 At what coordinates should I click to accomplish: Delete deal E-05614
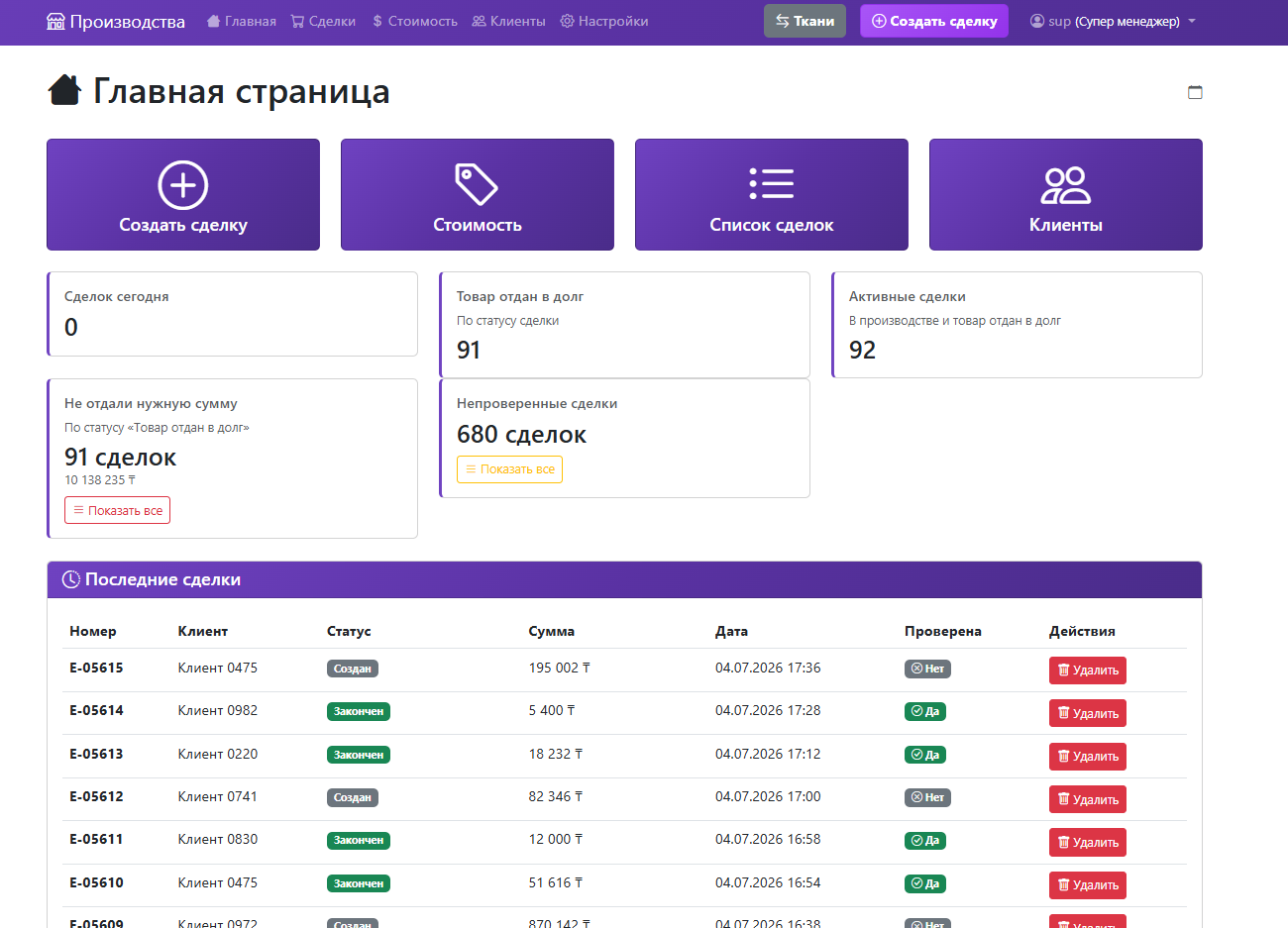(x=1088, y=713)
